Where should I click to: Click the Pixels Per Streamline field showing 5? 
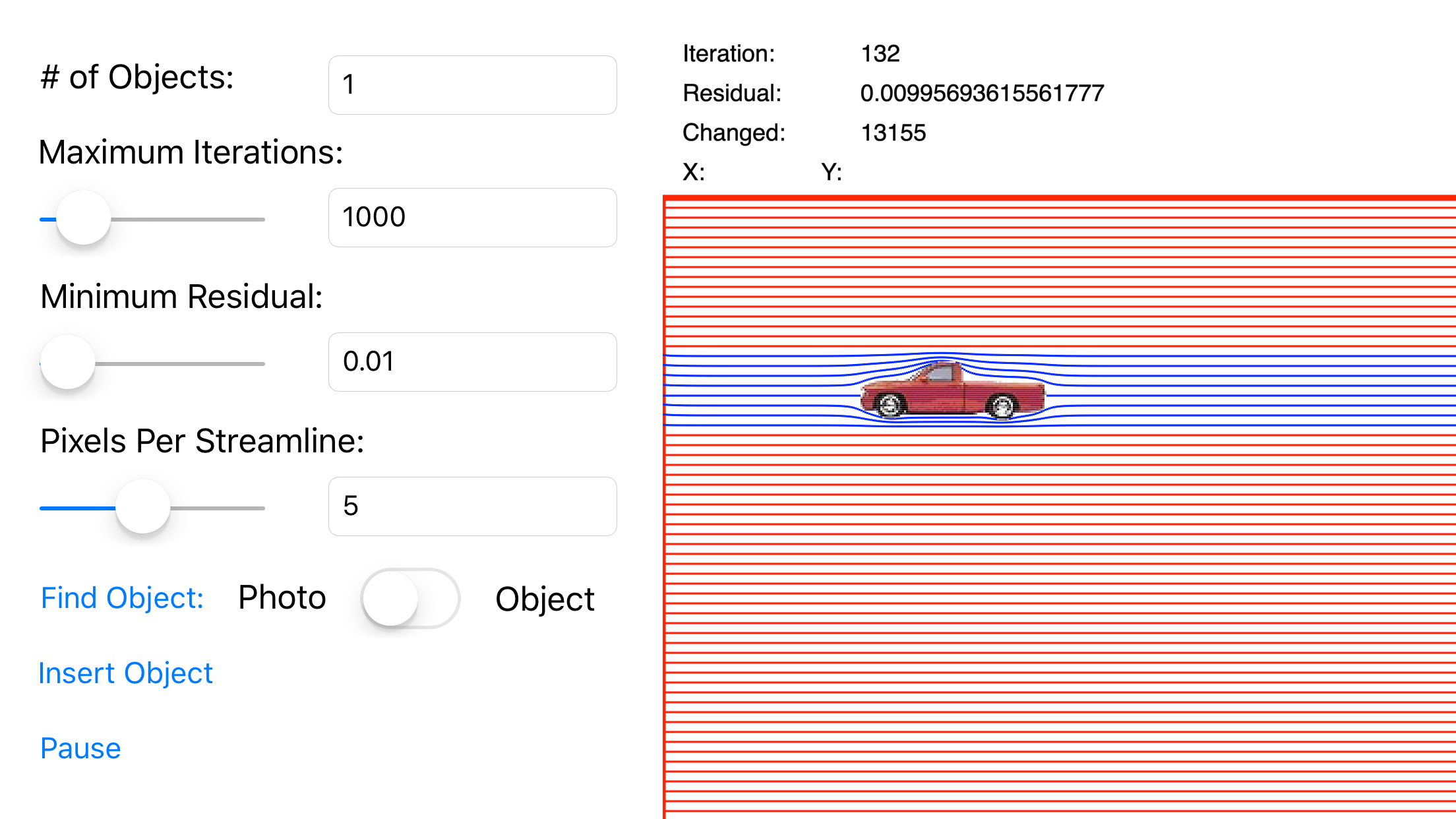click(472, 506)
